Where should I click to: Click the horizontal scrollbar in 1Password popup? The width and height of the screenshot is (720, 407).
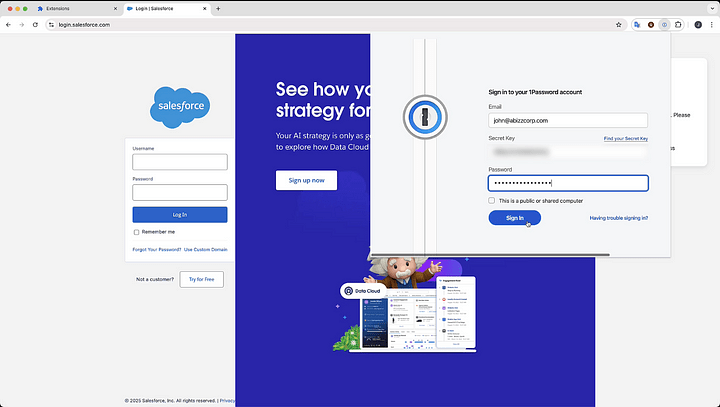[x=490, y=254]
